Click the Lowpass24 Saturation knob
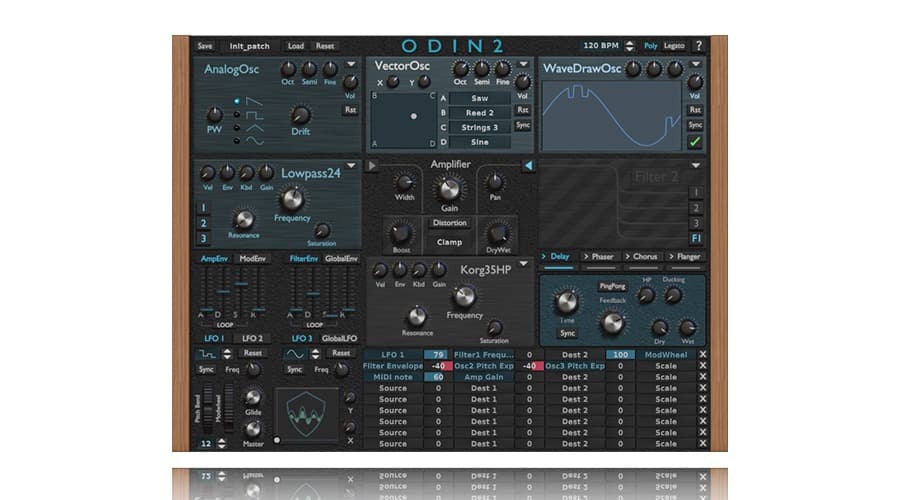This screenshot has height=500, width=900. point(322,231)
